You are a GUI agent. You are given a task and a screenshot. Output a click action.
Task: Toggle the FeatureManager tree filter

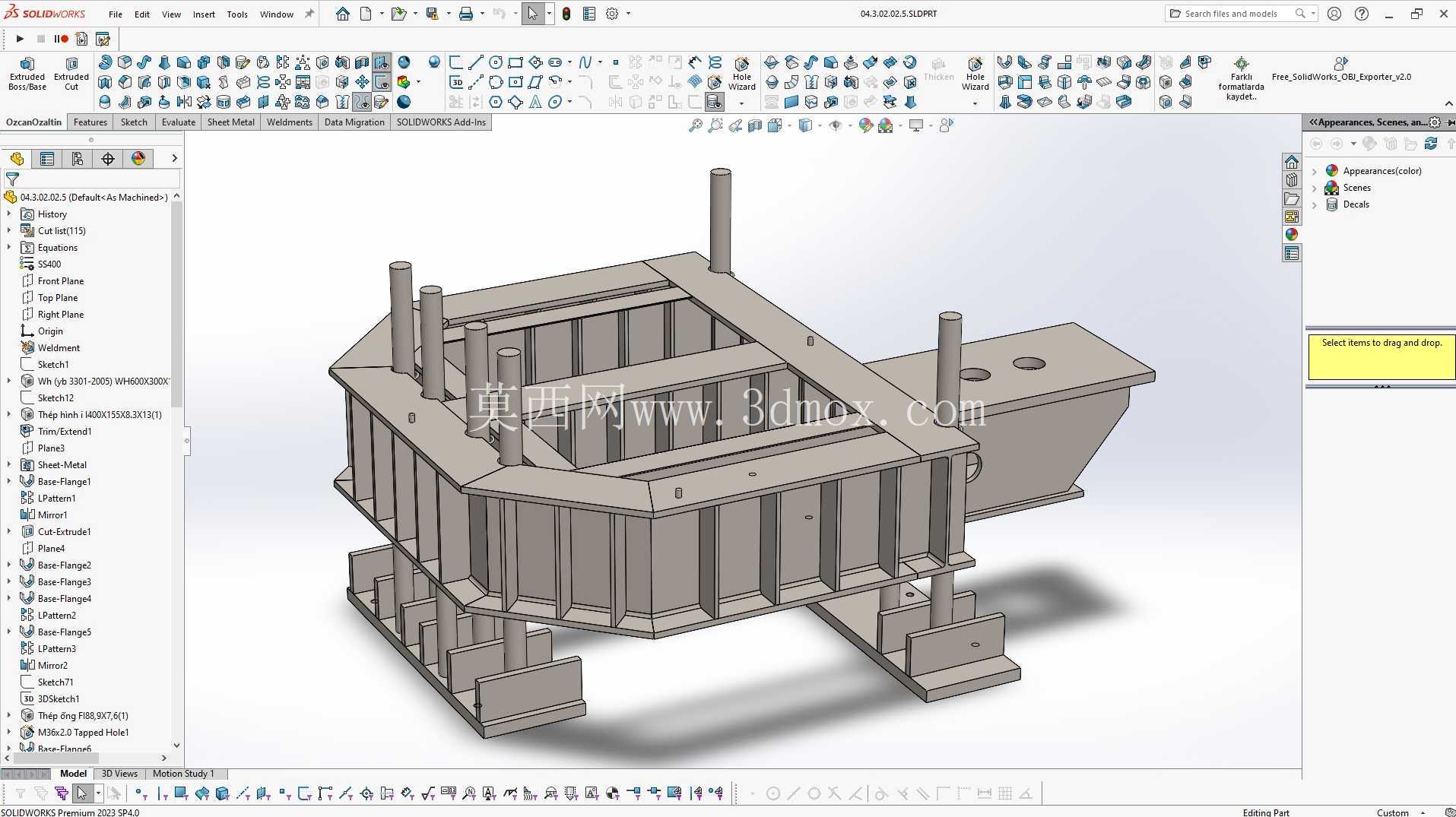[12, 179]
